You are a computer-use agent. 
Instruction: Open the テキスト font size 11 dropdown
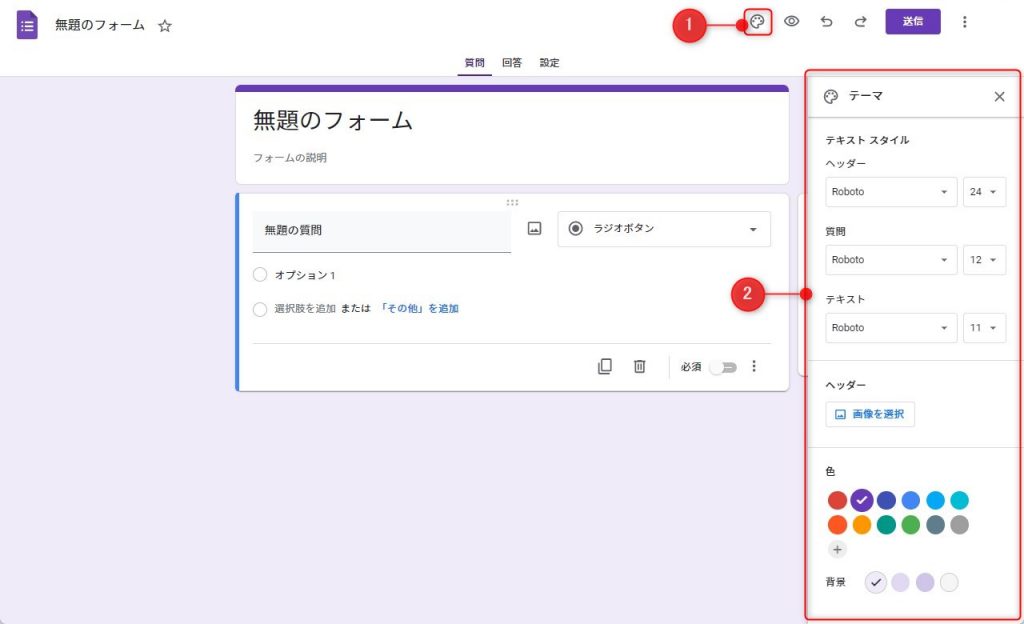coord(984,328)
